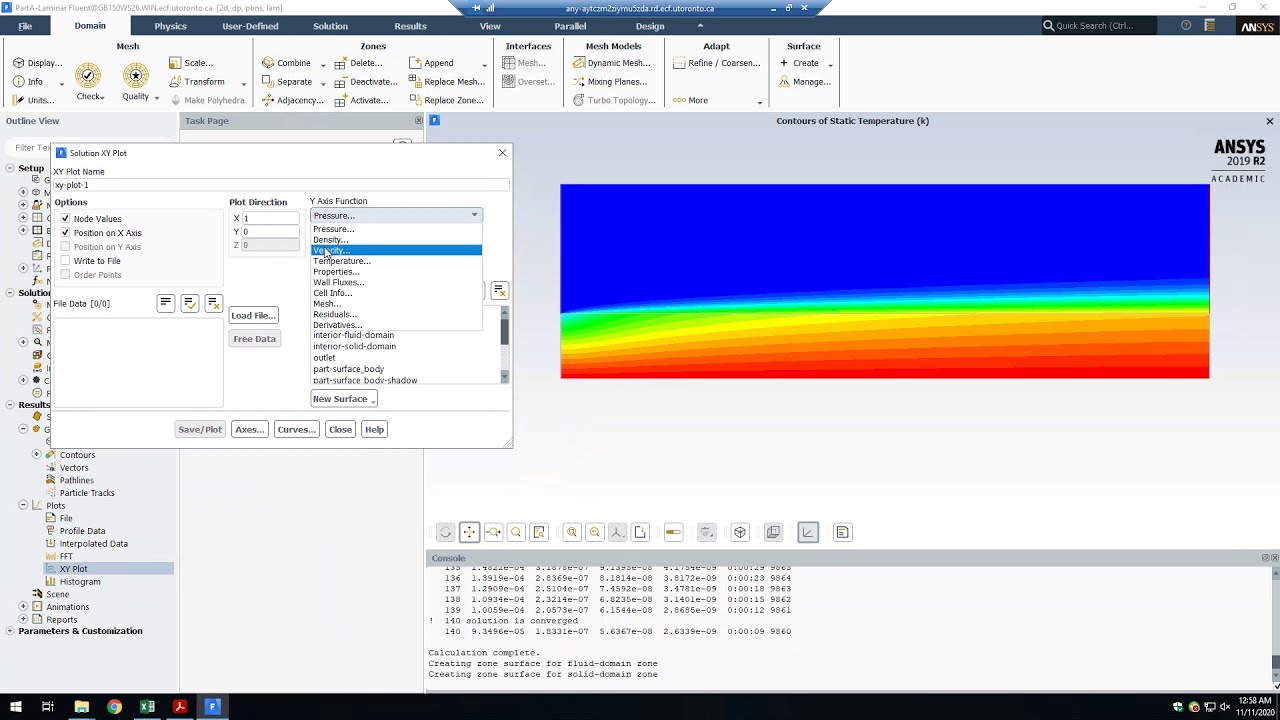Click the Load File... button
Screen dimensions: 1280x720
pos(253,315)
